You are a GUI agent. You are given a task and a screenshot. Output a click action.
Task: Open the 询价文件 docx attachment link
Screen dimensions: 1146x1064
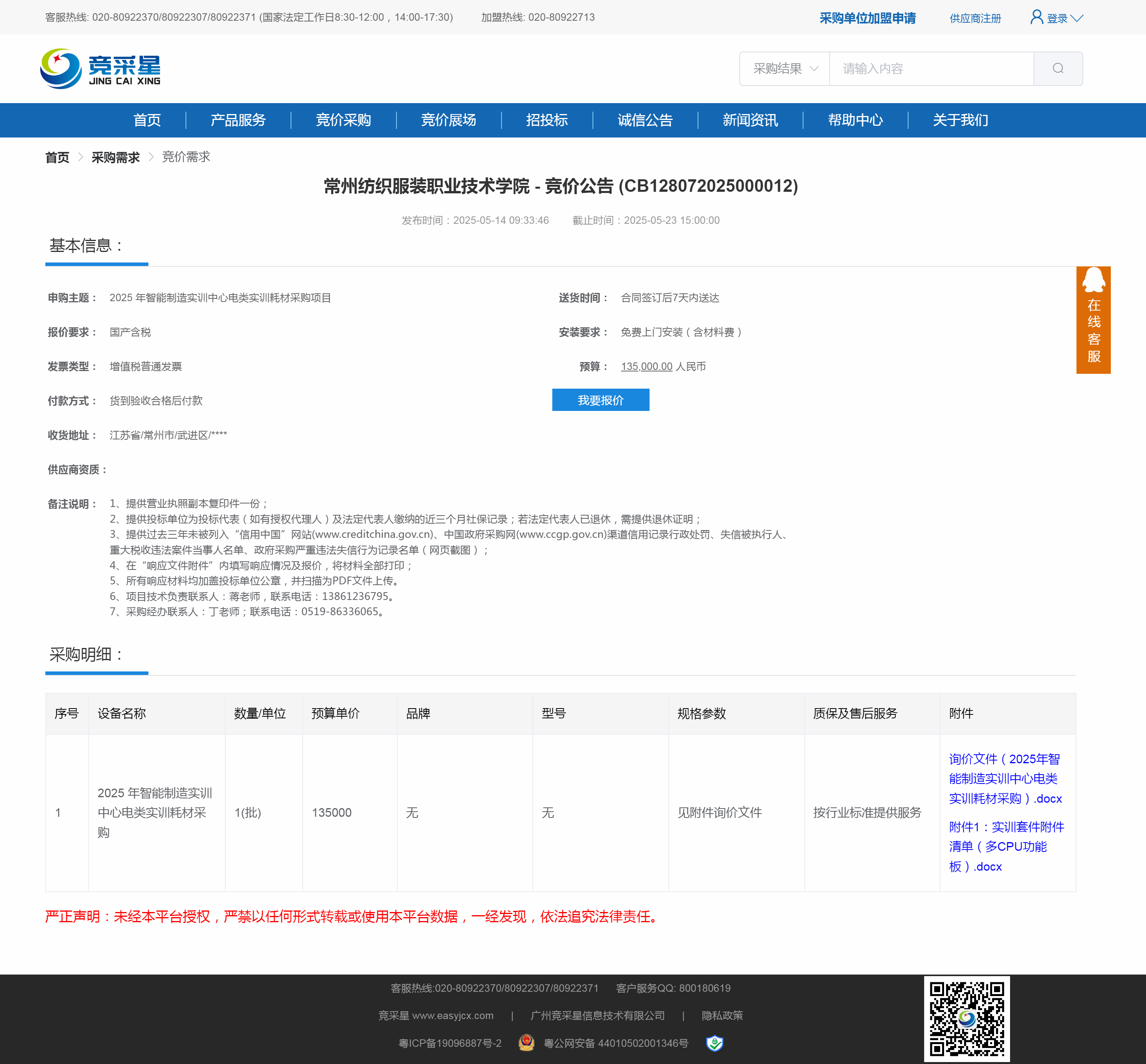point(1004,778)
